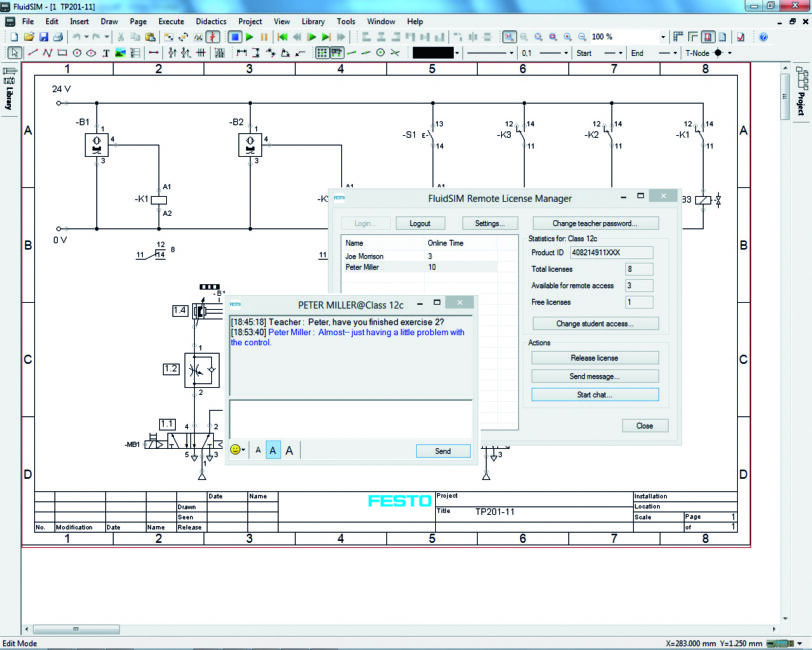This screenshot has width=812, height=650.
Task: Click the Send message button
Action: (x=595, y=377)
